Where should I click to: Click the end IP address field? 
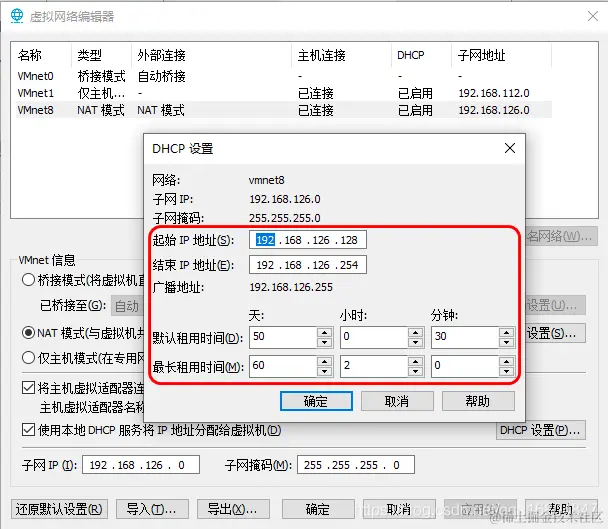307,265
